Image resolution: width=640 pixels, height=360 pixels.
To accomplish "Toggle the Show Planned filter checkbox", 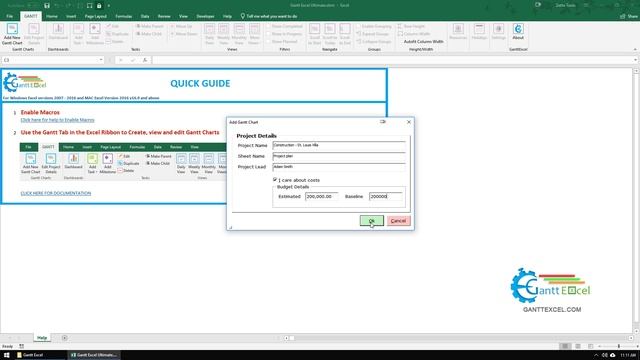I will (269, 42).
